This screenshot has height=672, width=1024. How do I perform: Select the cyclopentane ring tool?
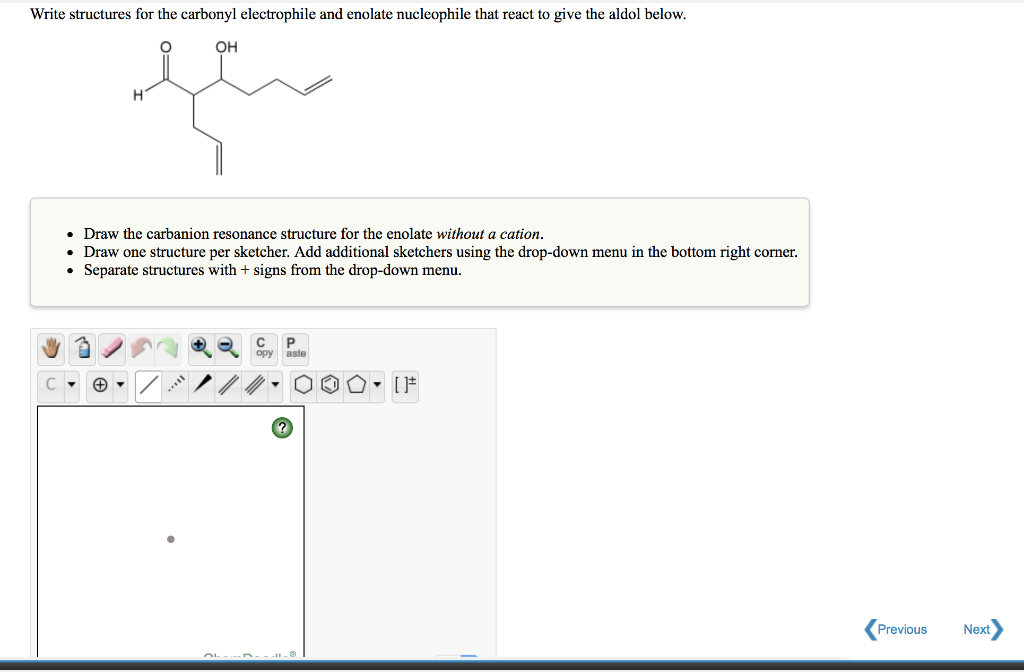[357, 385]
